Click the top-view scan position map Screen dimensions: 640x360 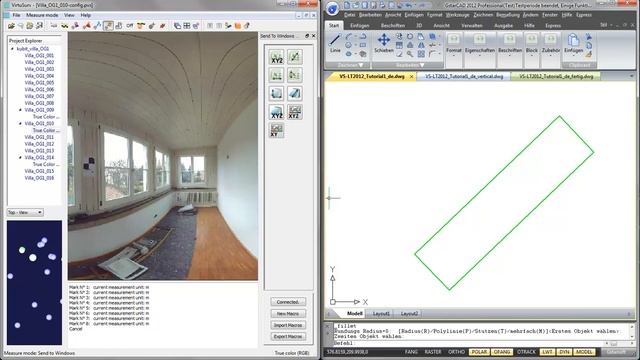click(x=34, y=282)
